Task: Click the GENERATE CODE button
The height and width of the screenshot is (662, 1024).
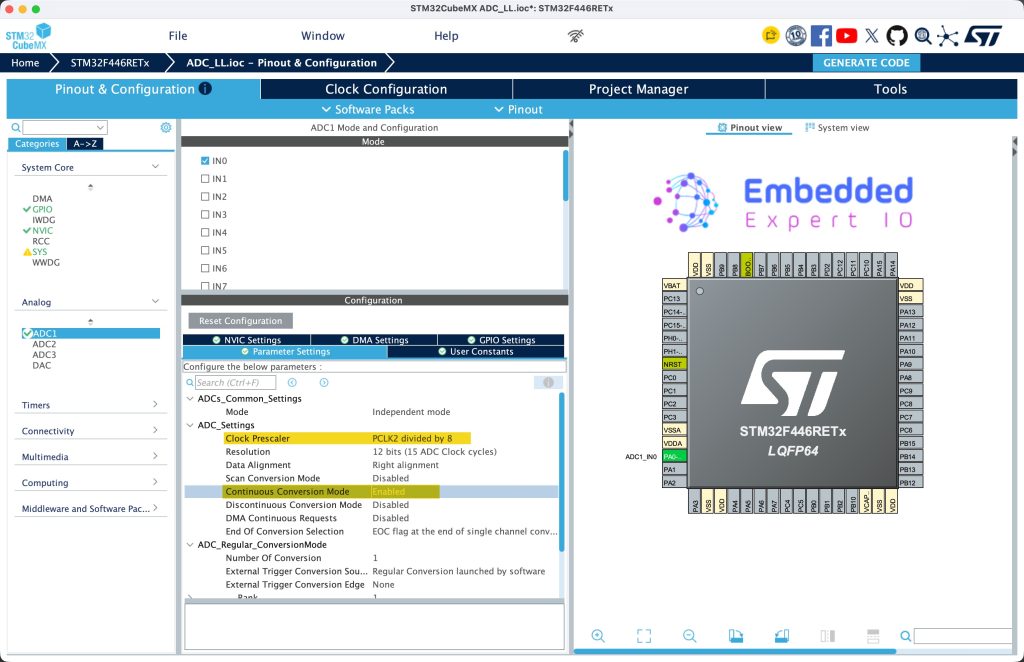Action: (866, 63)
